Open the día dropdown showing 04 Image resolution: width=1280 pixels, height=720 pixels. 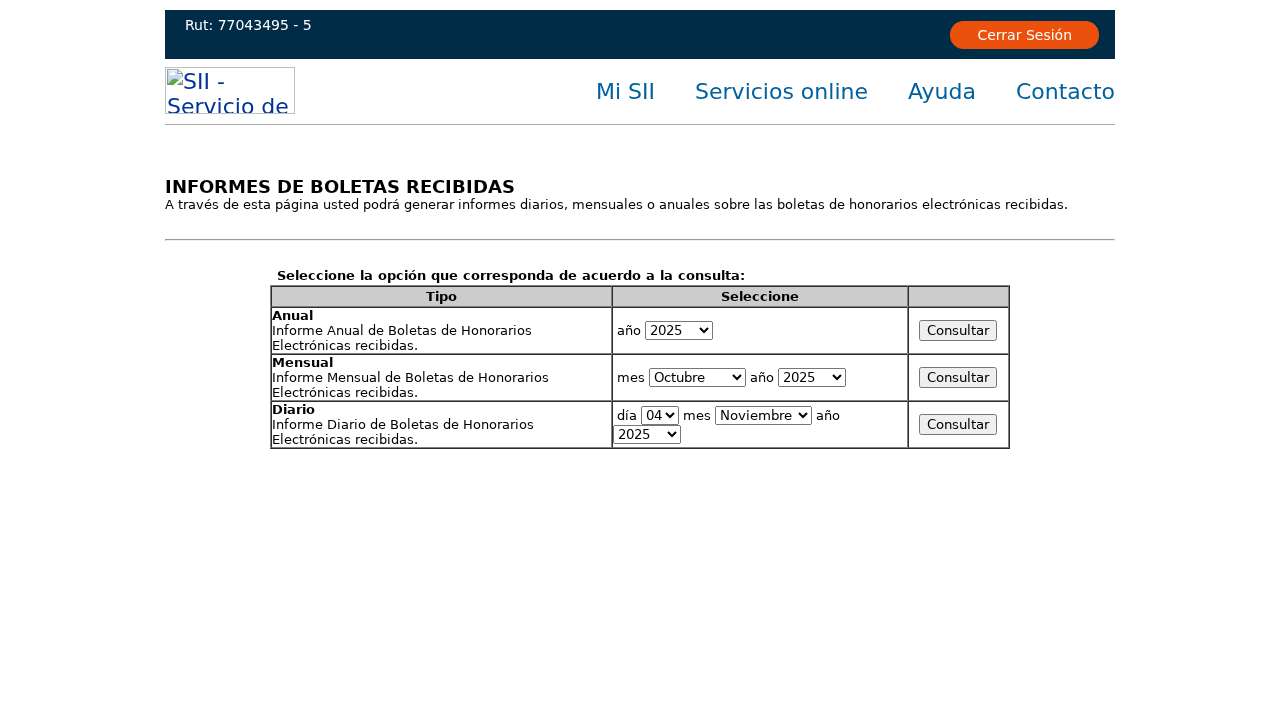tap(659, 415)
